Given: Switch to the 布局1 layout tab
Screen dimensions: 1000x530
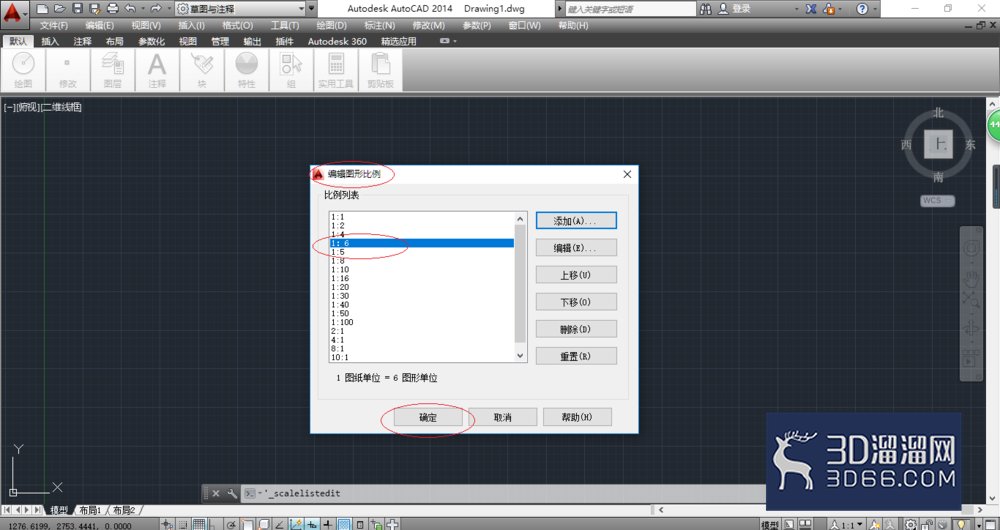Looking at the screenshot, I should [91, 510].
